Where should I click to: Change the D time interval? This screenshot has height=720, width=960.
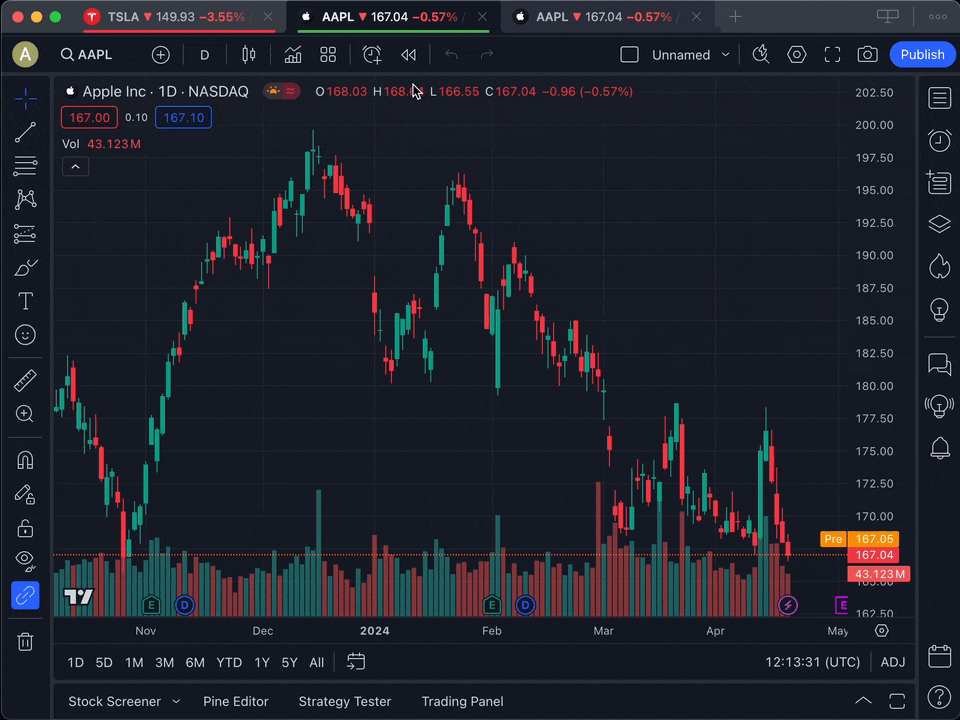[x=204, y=54]
